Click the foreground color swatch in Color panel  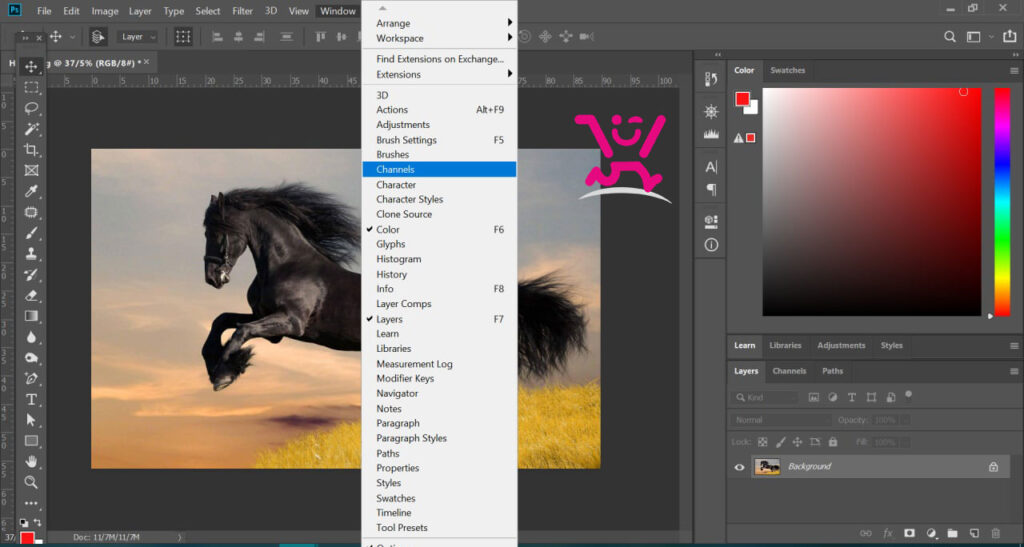743,99
